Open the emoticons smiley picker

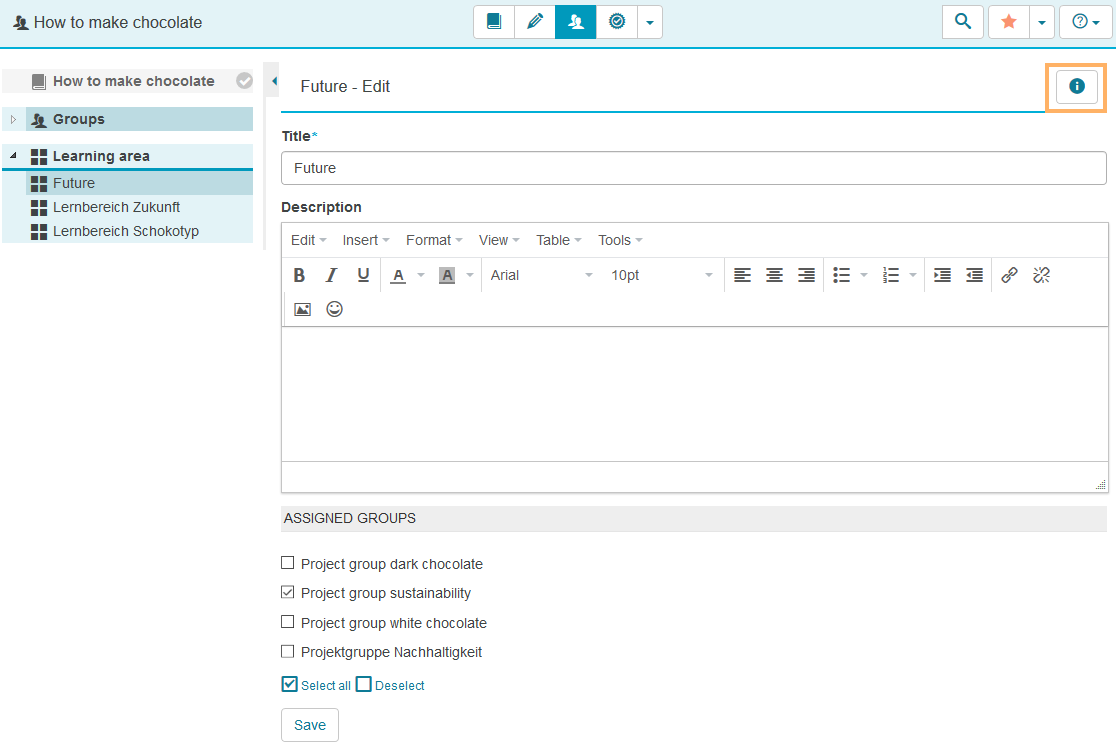[334, 309]
